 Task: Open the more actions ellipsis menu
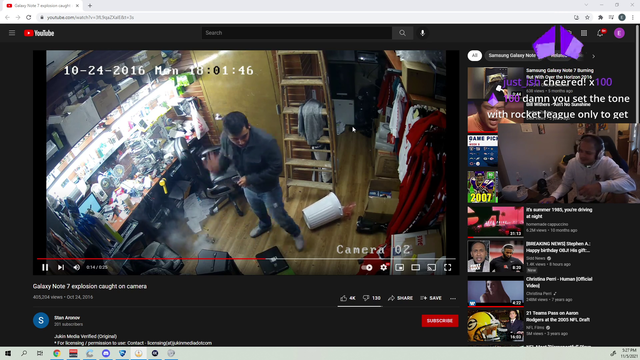(453, 298)
